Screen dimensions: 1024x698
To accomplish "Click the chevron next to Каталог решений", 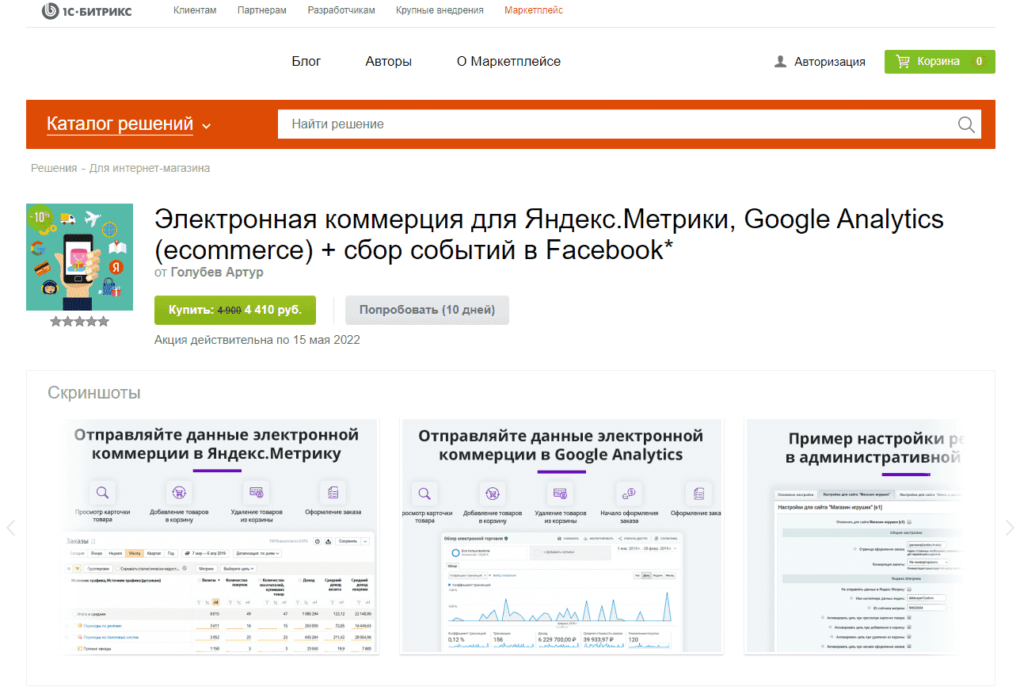I will [x=206, y=126].
